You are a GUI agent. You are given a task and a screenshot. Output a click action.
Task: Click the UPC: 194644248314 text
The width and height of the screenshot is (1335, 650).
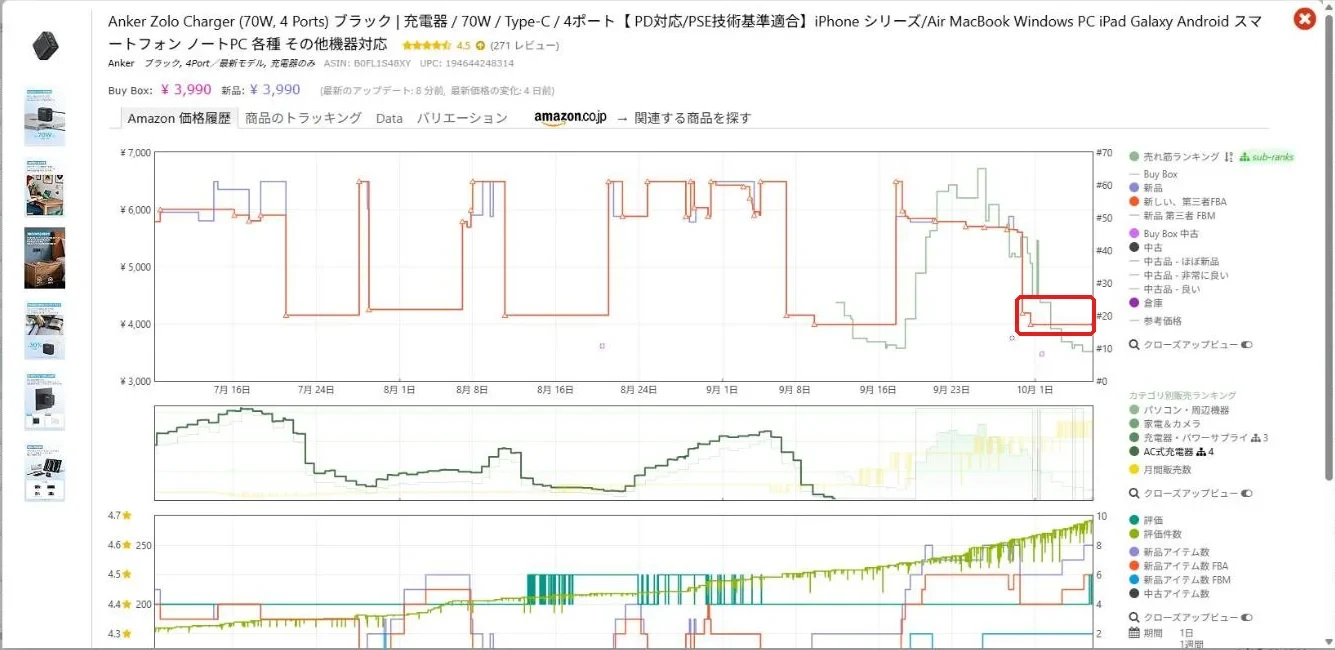coord(467,63)
